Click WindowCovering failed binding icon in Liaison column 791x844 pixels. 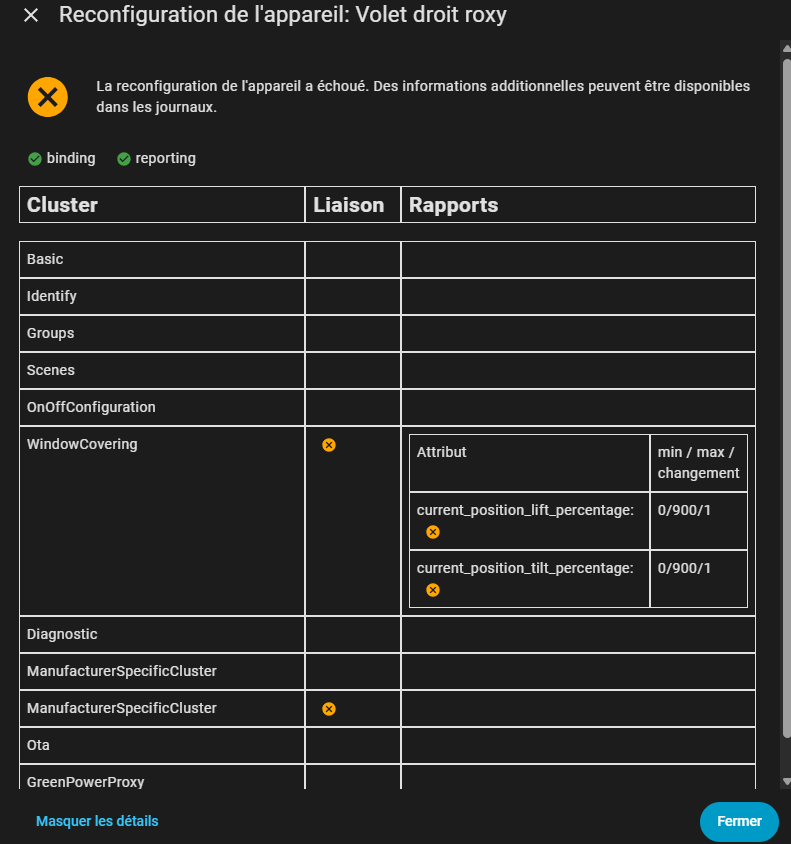(329, 445)
